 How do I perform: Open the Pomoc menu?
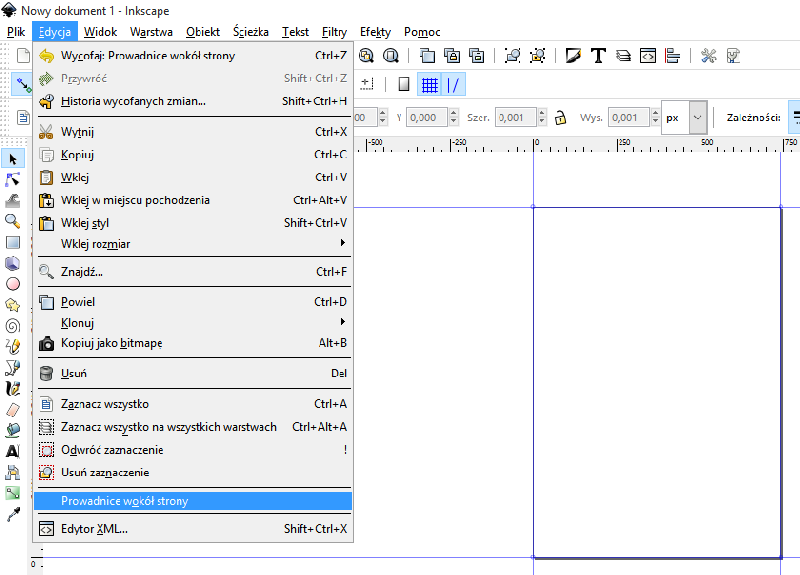tap(422, 32)
